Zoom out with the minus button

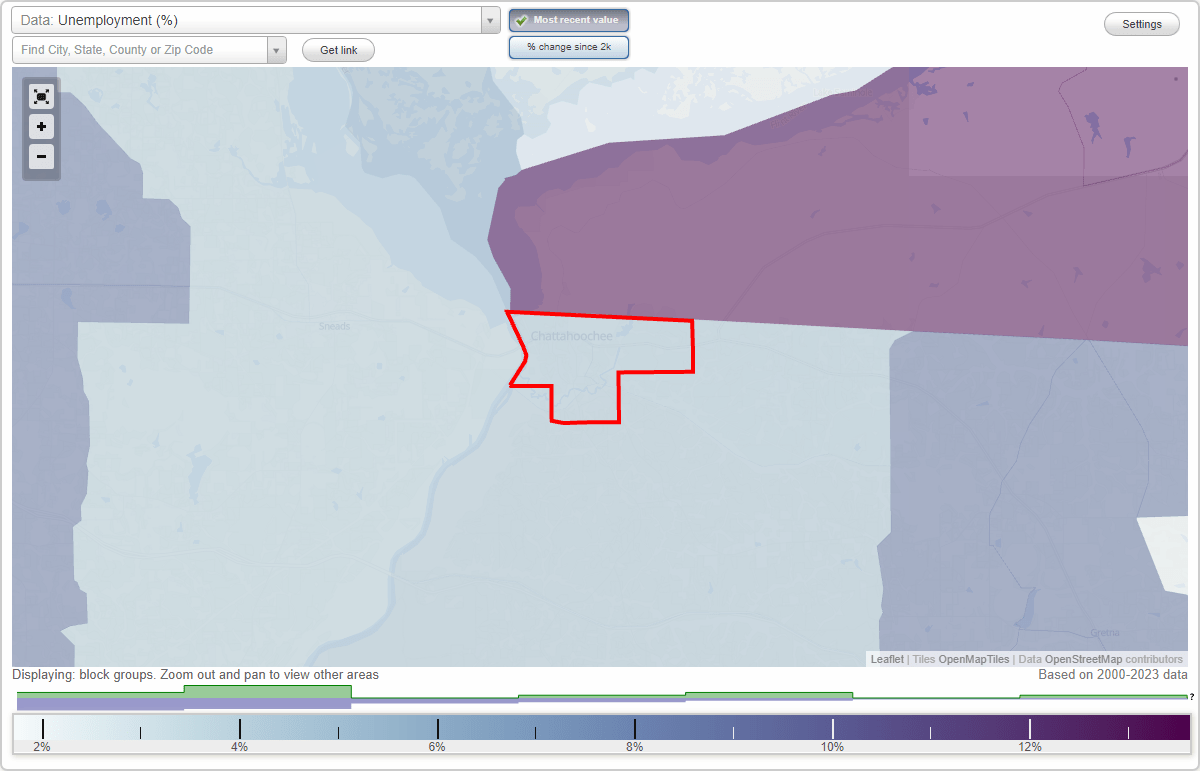(41, 156)
